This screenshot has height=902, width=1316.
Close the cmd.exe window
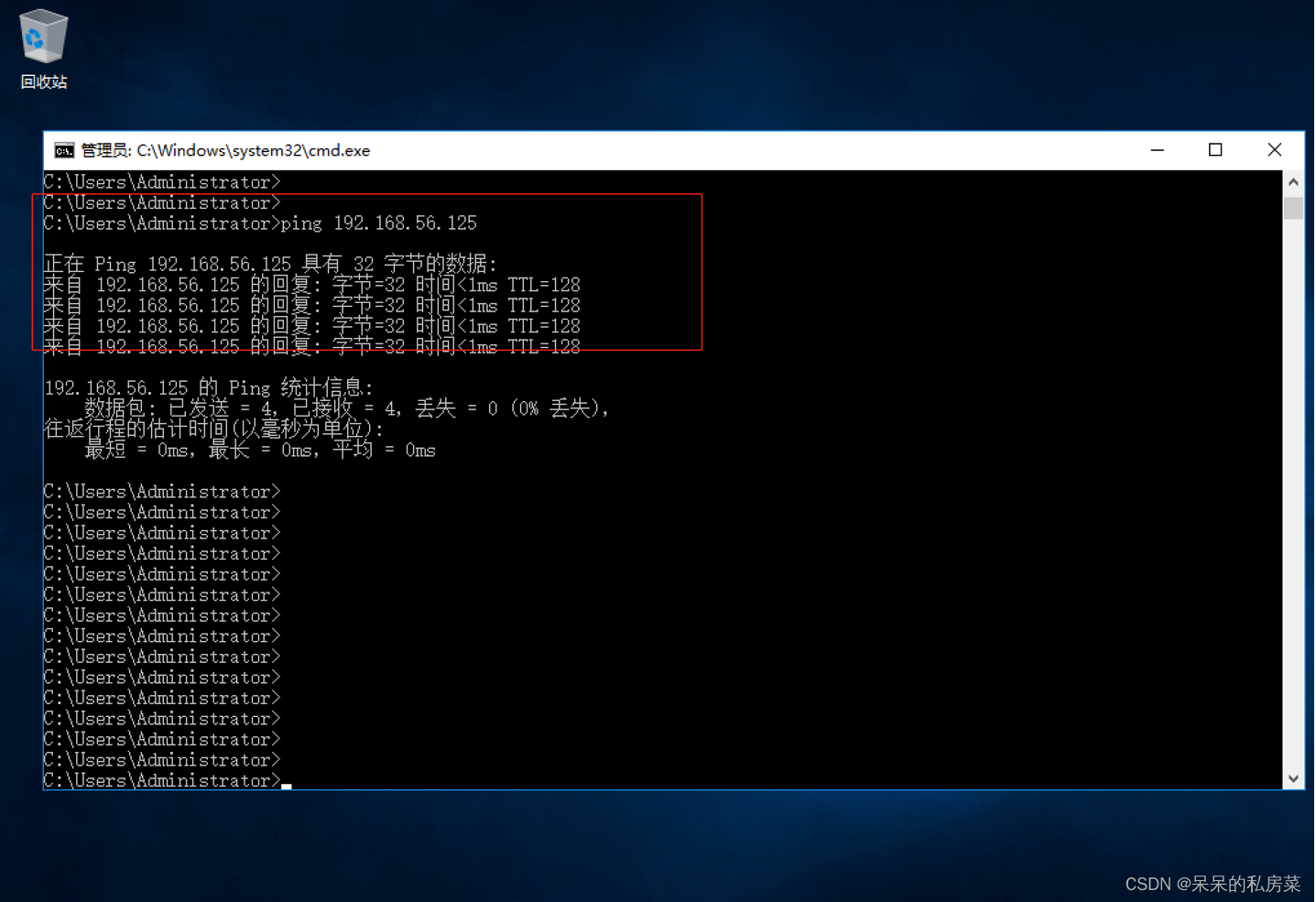[x=1274, y=150]
